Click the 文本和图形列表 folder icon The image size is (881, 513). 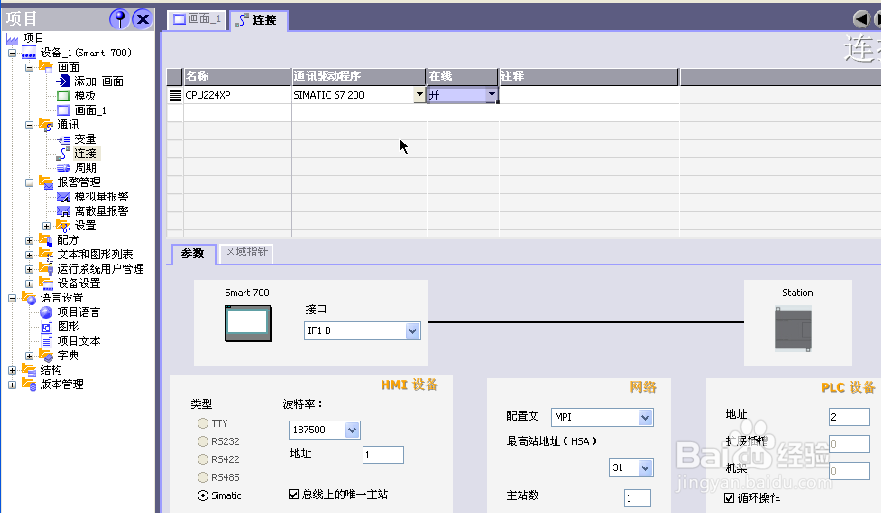[46, 255]
